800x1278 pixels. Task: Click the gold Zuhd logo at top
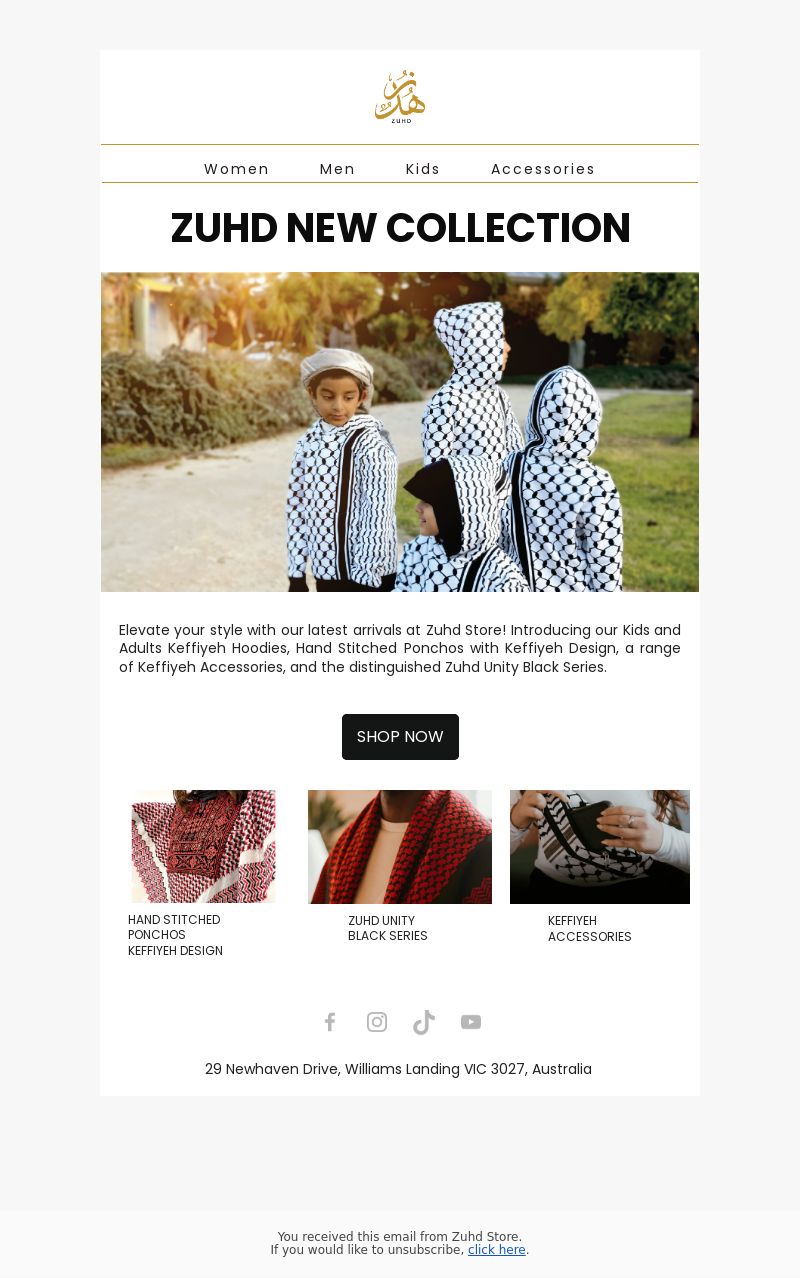400,97
